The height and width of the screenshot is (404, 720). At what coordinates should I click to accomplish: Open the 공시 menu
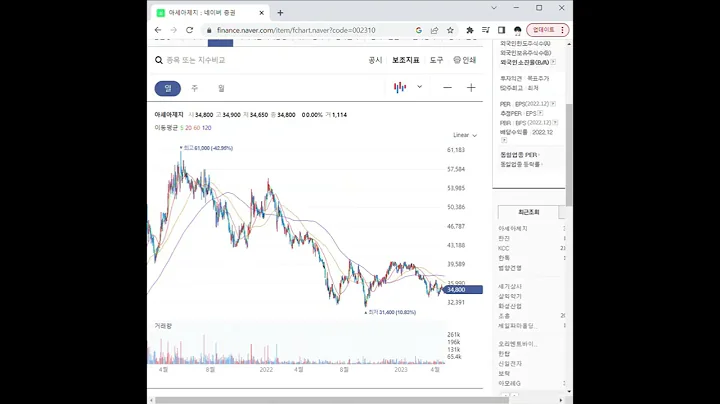pyautogui.click(x=375, y=60)
